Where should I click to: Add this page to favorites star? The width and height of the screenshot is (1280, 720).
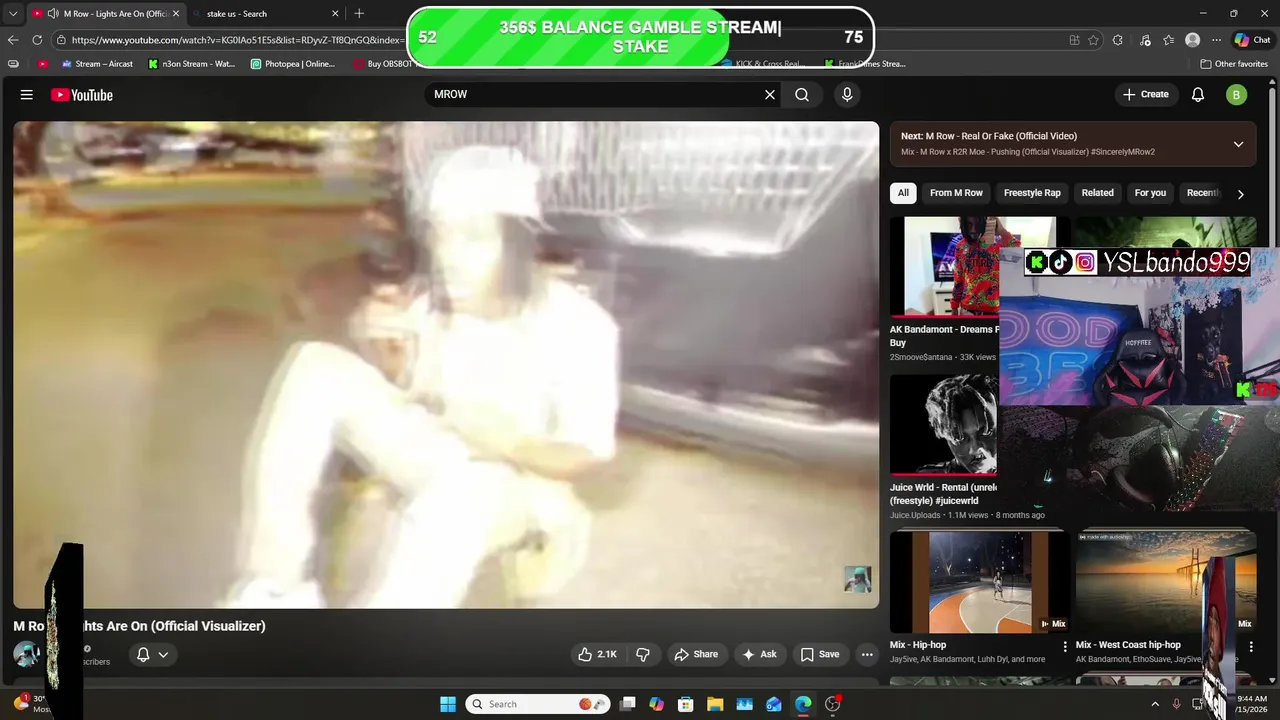1093,40
